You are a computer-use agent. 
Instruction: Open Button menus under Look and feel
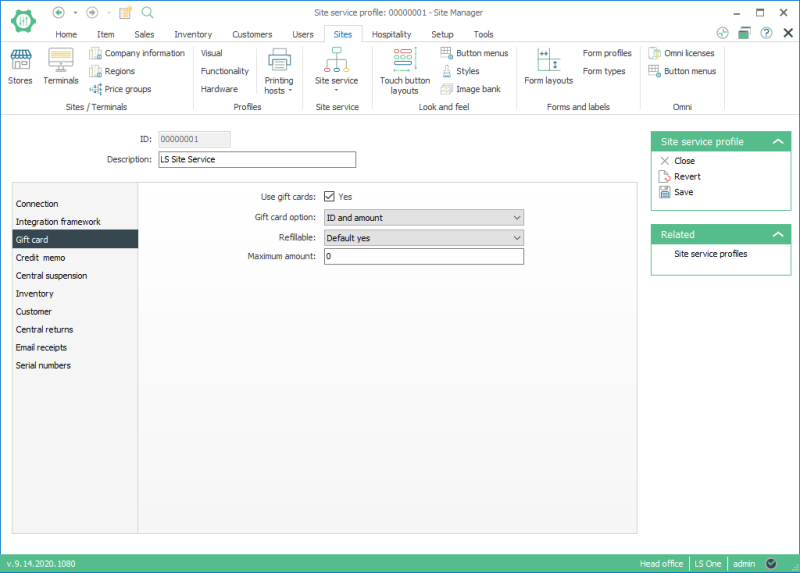[x=474, y=53]
